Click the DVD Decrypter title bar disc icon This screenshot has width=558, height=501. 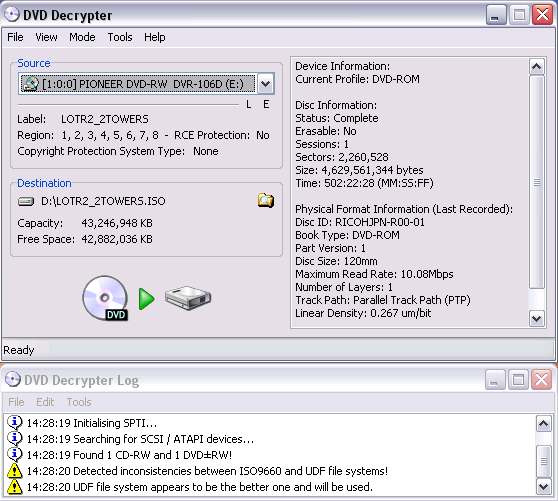coord(12,15)
